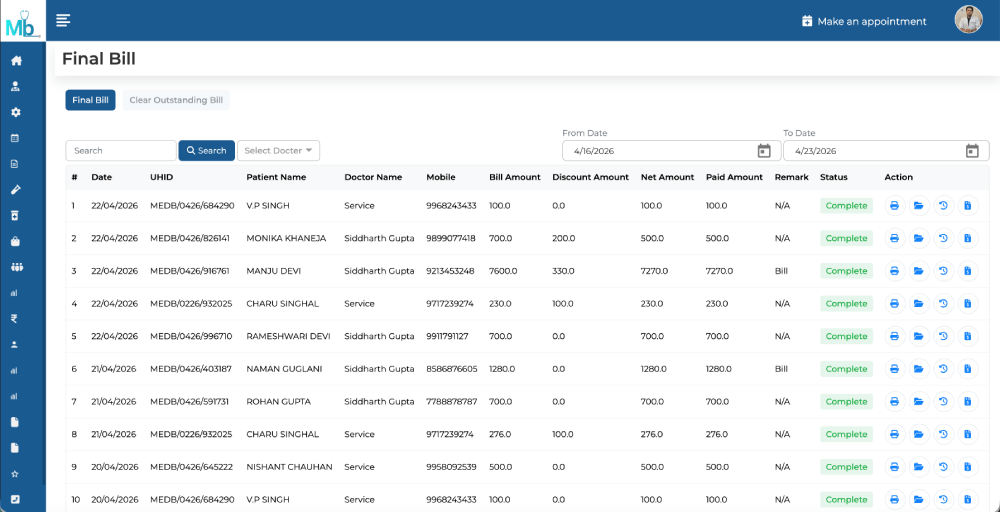Click bill amount 7600.0
This screenshot has height=512, width=1000.
click(503, 271)
